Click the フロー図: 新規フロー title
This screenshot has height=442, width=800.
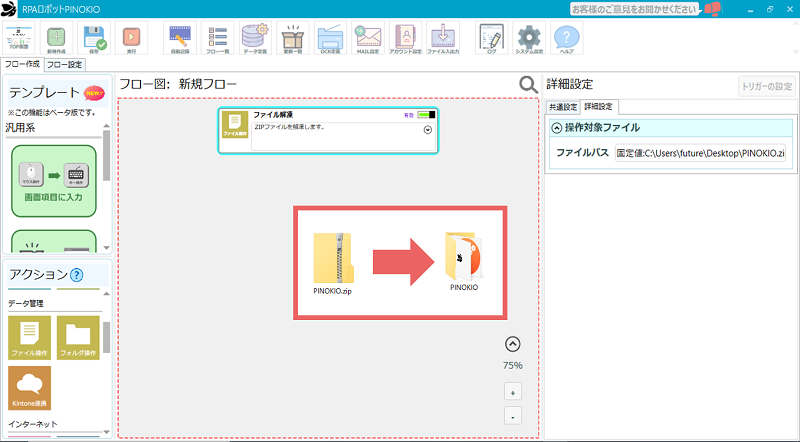tap(178, 84)
